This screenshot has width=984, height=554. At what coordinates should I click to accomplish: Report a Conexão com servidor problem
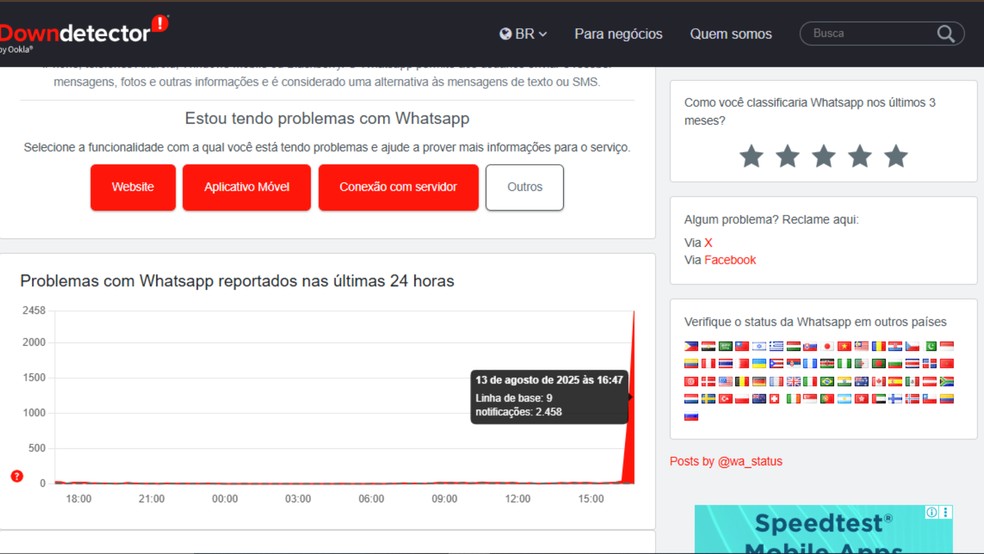click(398, 187)
